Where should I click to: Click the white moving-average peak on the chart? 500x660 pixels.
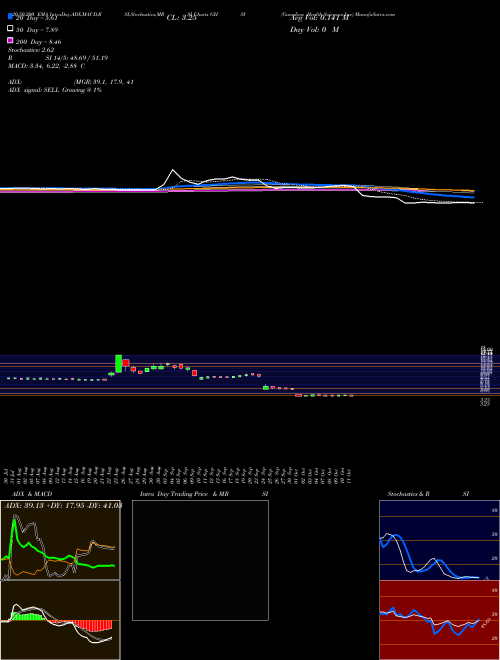point(173,170)
